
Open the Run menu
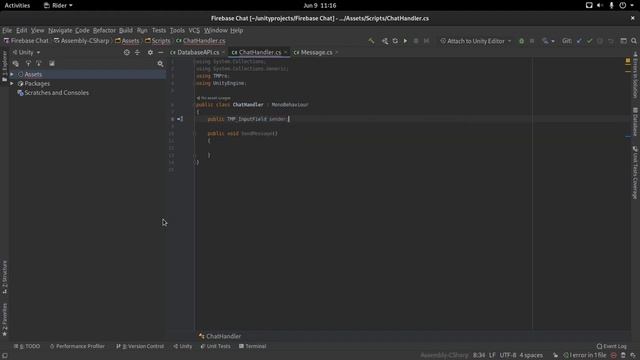(x=142, y=30)
